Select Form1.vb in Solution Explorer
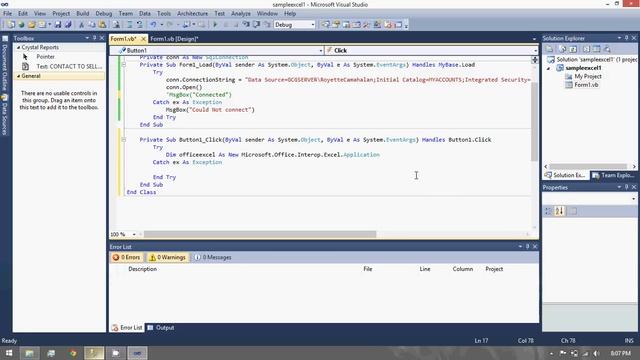The width and height of the screenshot is (640, 360). tap(586, 85)
